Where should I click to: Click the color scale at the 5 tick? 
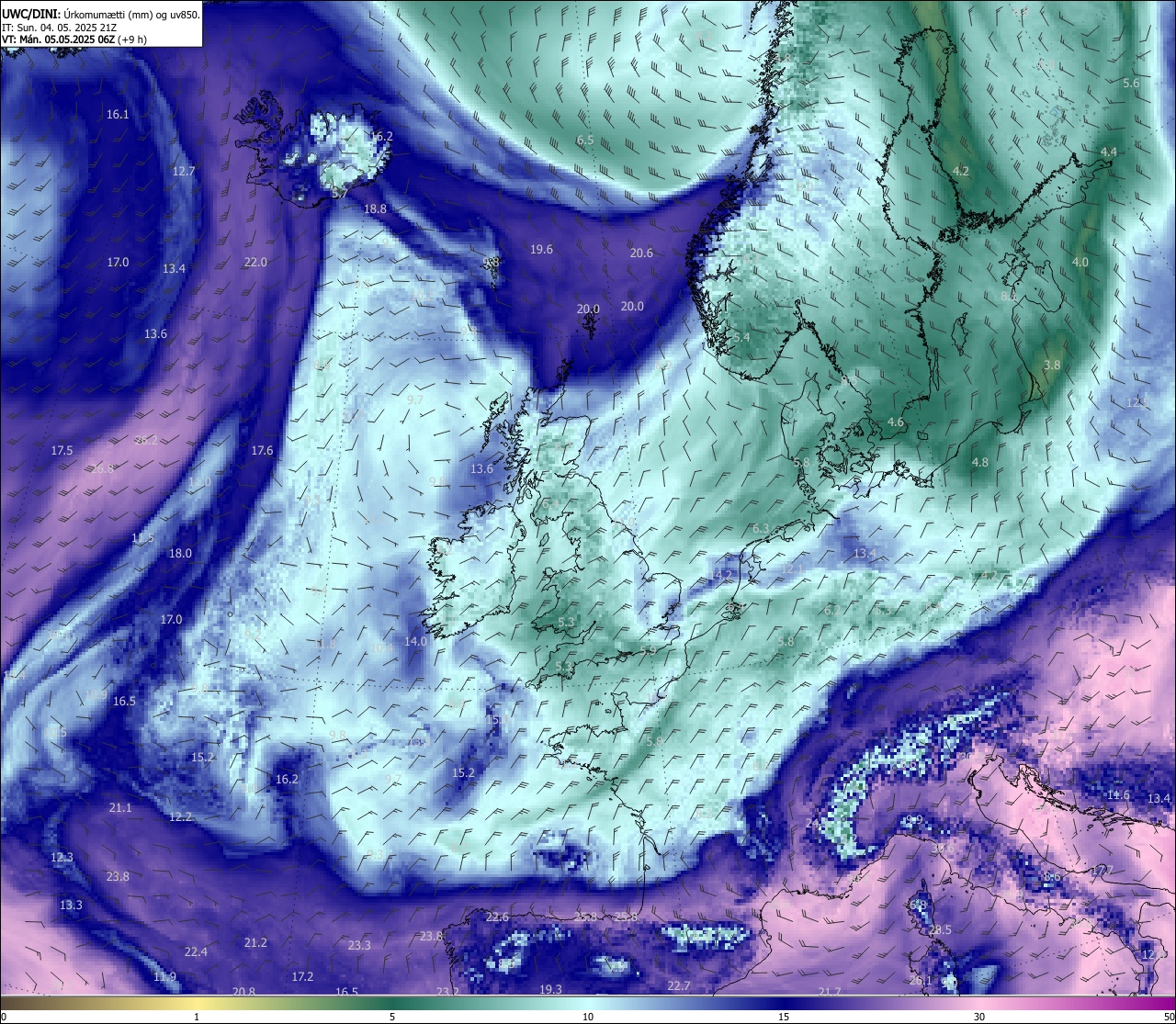[x=392, y=1017]
